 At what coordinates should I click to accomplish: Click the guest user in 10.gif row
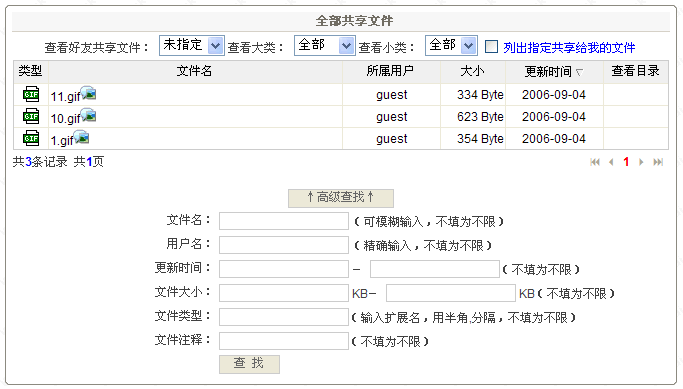[392, 117]
